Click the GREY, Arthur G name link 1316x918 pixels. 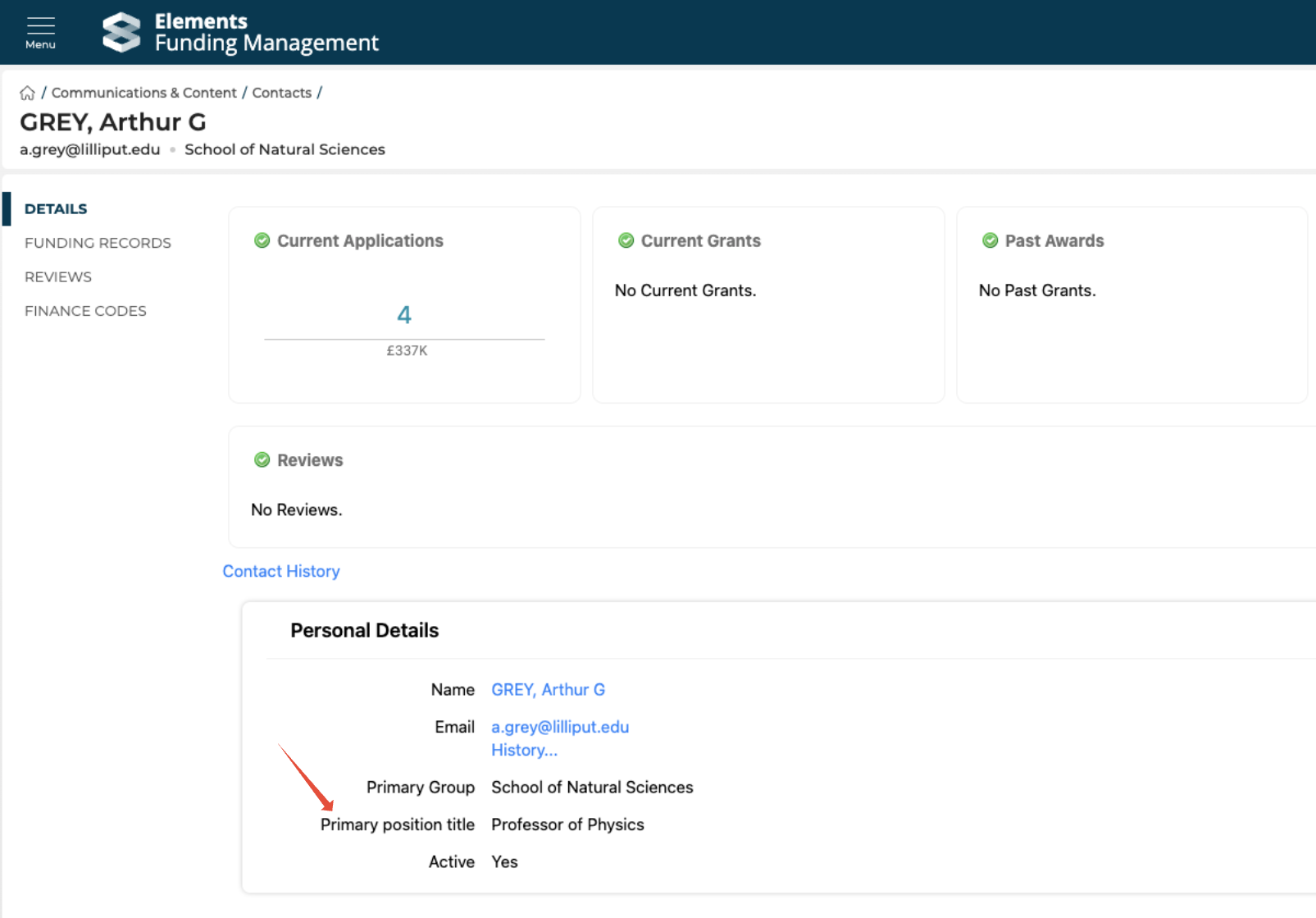[x=548, y=690]
